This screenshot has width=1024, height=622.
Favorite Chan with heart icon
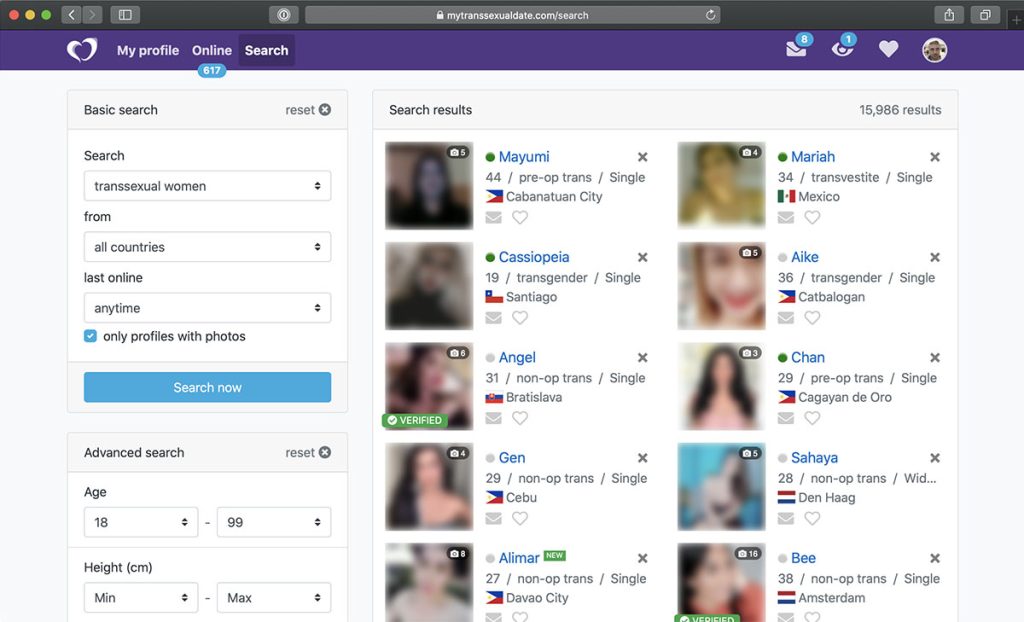(x=812, y=417)
